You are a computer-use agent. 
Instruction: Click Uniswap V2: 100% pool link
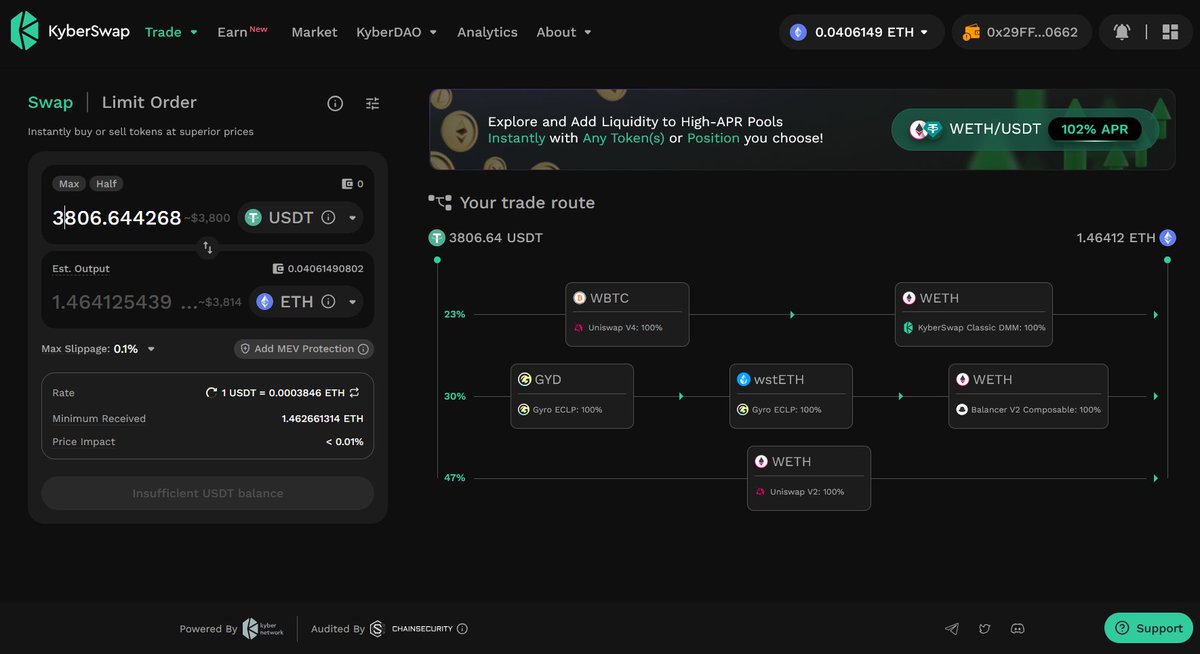click(799, 492)
